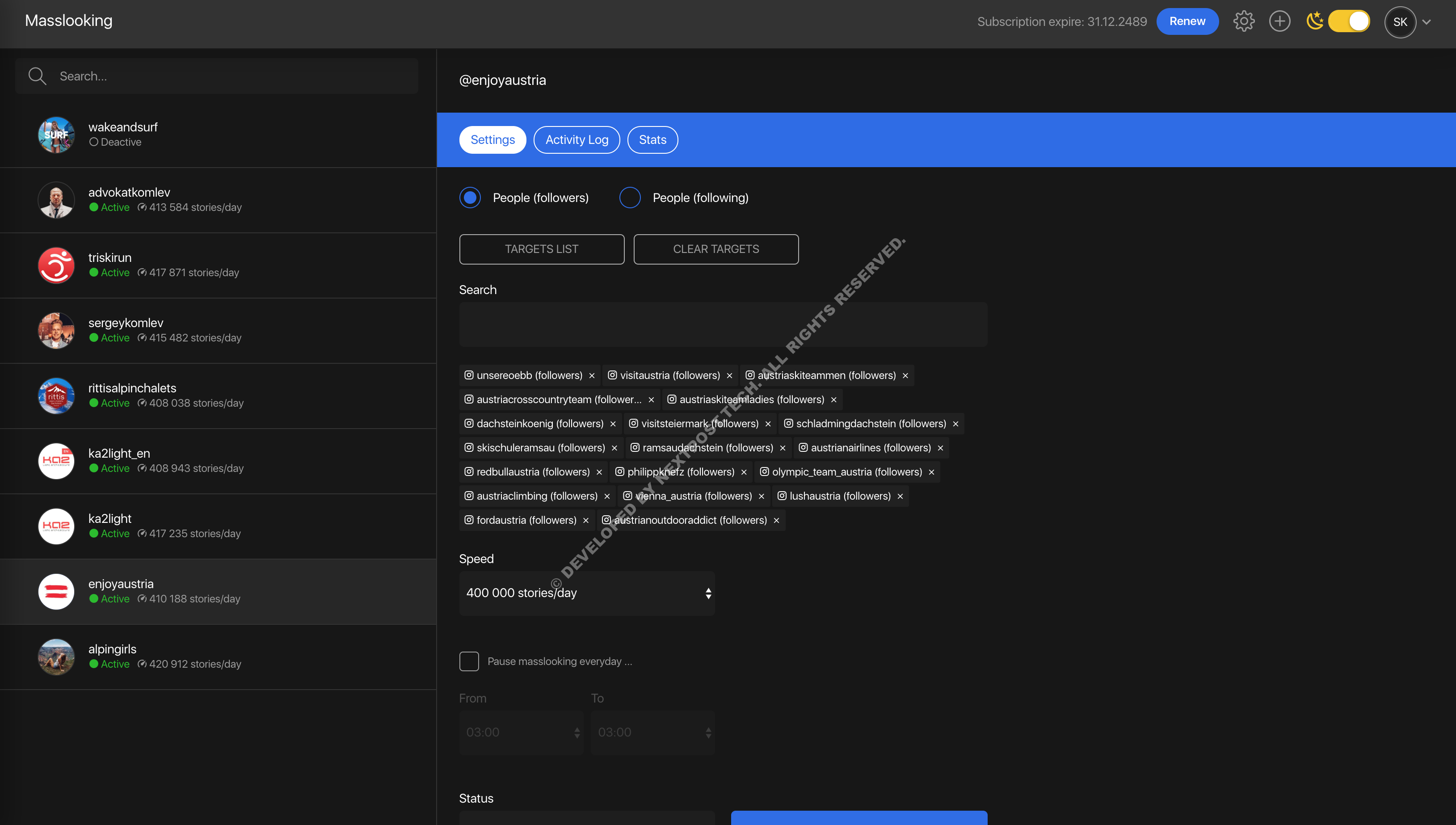Toggle the dark mode switch
Screen dimensions: 1456x825
click(1348, 21)
